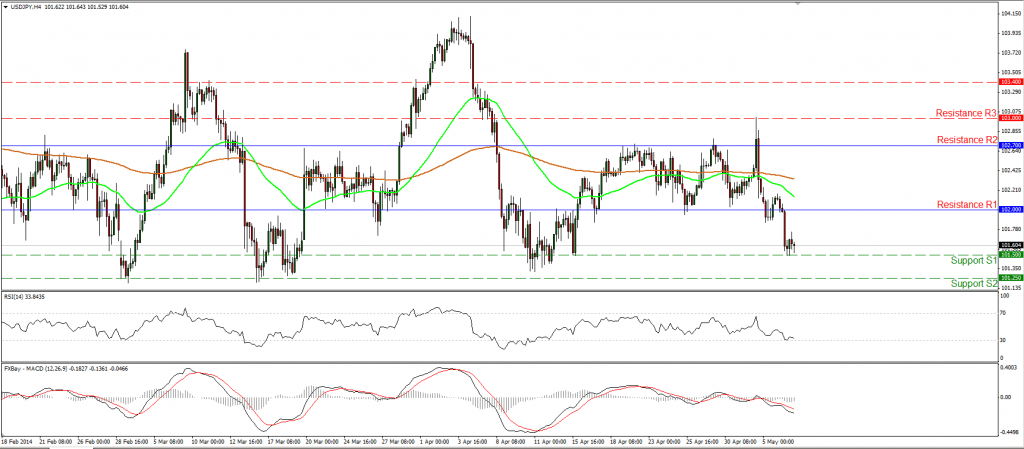Select the Resistance R3 label
The height and width of the screenshot is (449, 1024).
[x=967, y=113]
